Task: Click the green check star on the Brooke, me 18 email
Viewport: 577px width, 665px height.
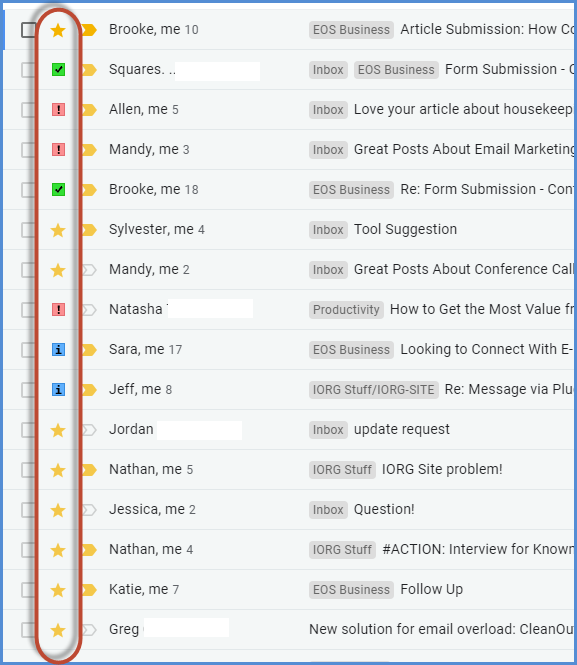Action: tap(58, 190)
